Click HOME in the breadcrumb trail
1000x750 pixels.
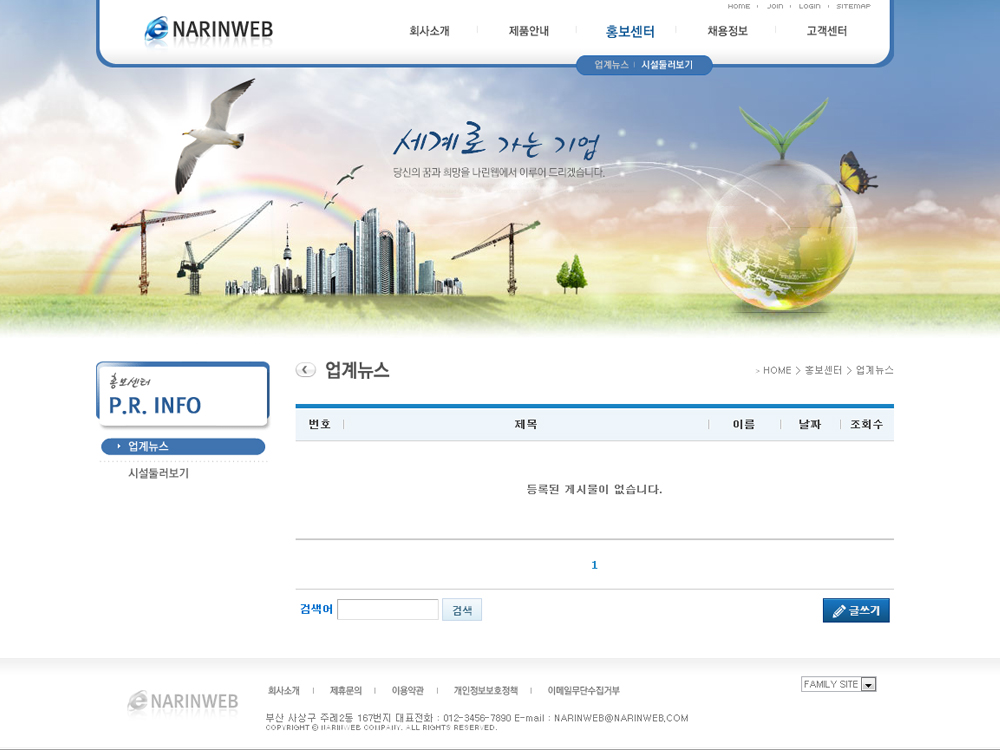click(x=776, y=370)
